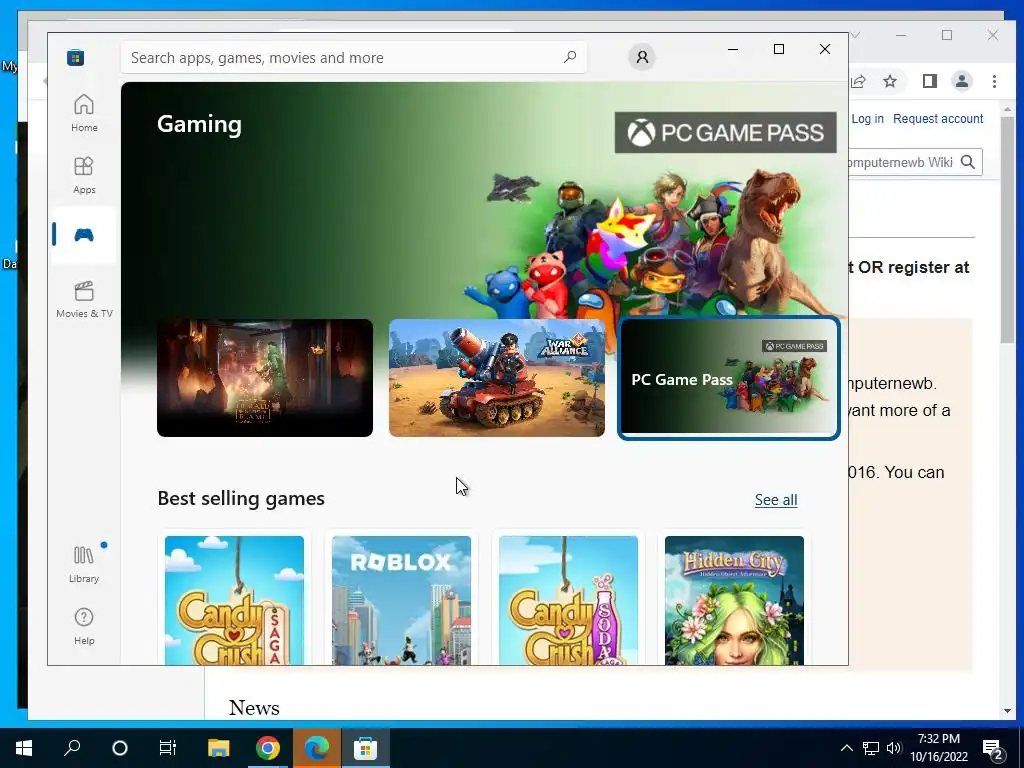Image resolution: width=1024 pixels, height=768 pixels.
Task: Open Help in Store sidebar
Action: [84, 626]
